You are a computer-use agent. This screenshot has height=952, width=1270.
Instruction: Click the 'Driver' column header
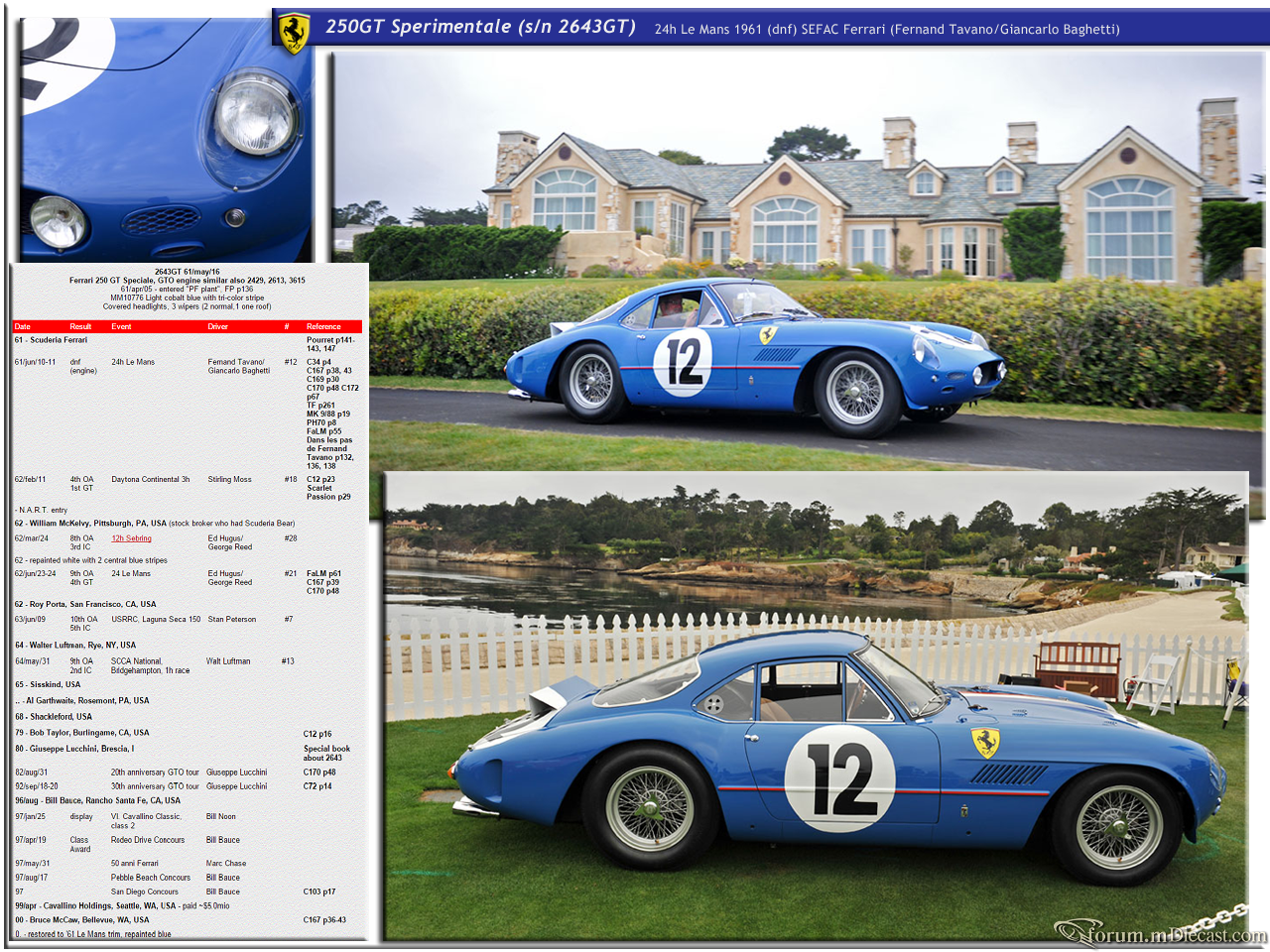tap(218, 326)
